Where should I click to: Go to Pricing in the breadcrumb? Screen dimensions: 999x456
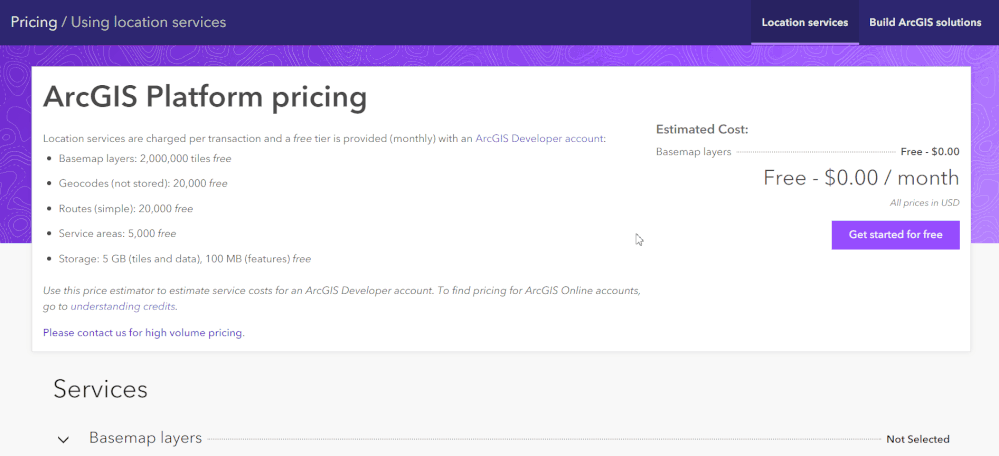coord(33,22)
